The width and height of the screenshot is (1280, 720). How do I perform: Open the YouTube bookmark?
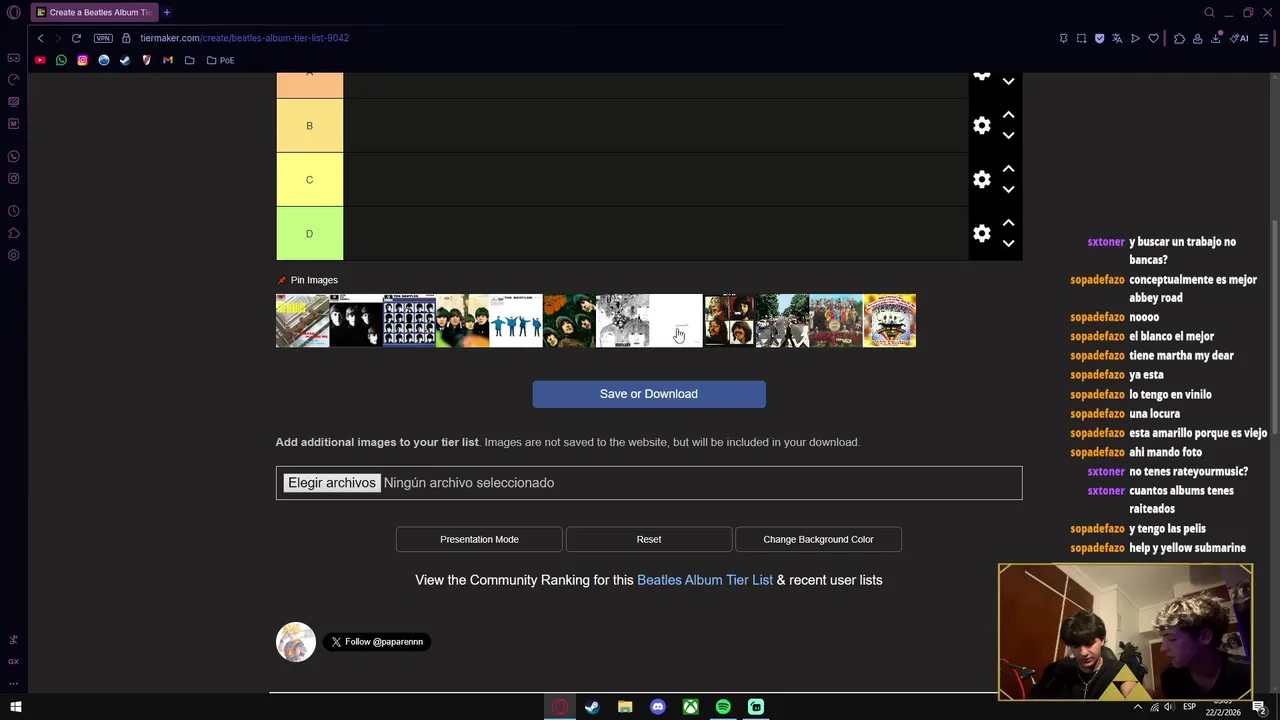point(40,60)
